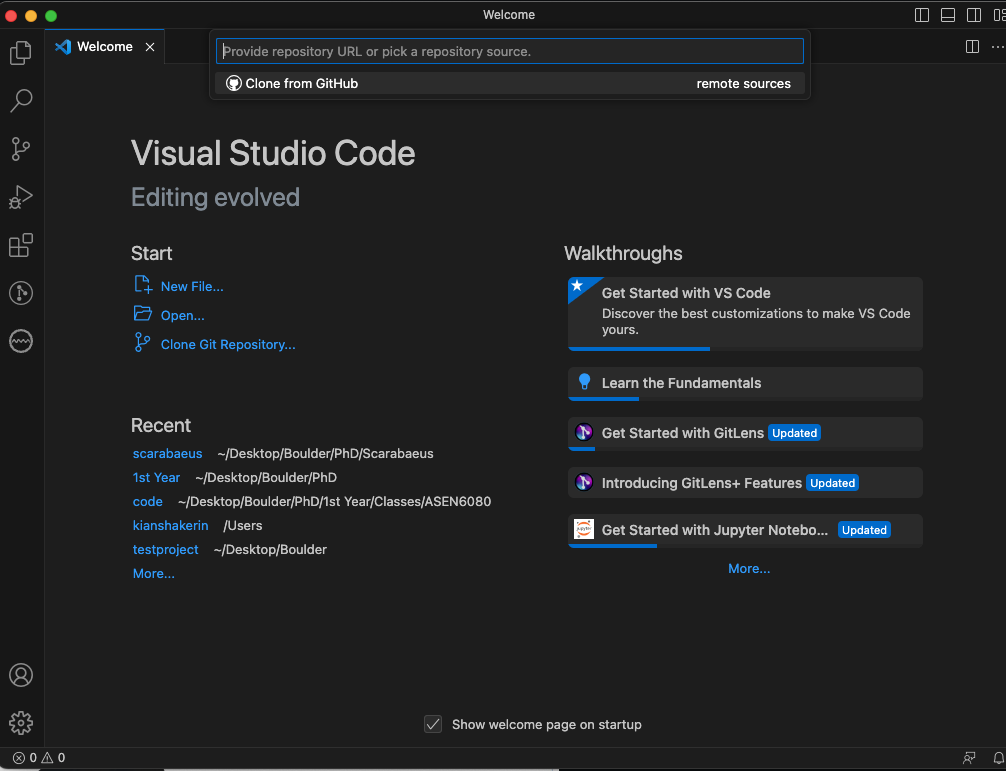Open the Learn the Fundamentals walkthrough
The image size is (1006, 771).
click(x=745, y=384)
